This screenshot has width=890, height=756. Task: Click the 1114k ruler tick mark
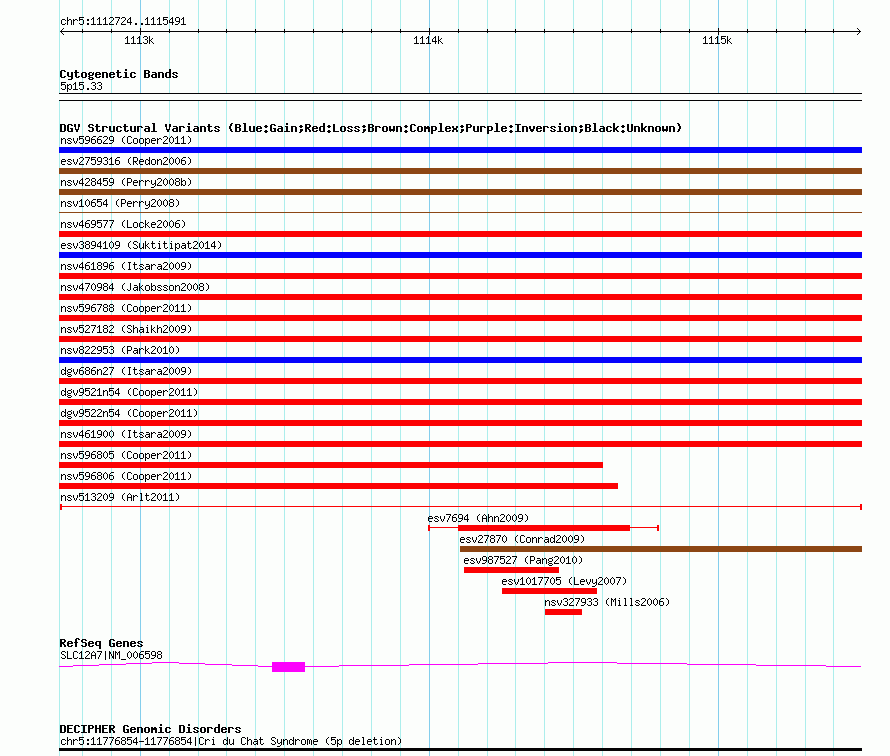pyautogui.click(x=429, y=31)
